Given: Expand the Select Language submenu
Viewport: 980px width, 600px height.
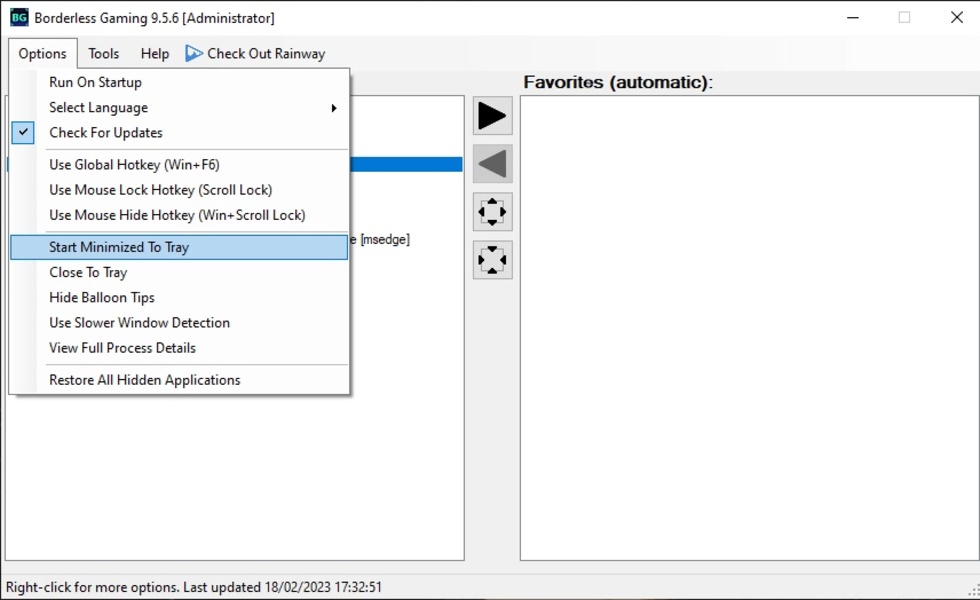Looking at the screenshot, I should [98, 108].
